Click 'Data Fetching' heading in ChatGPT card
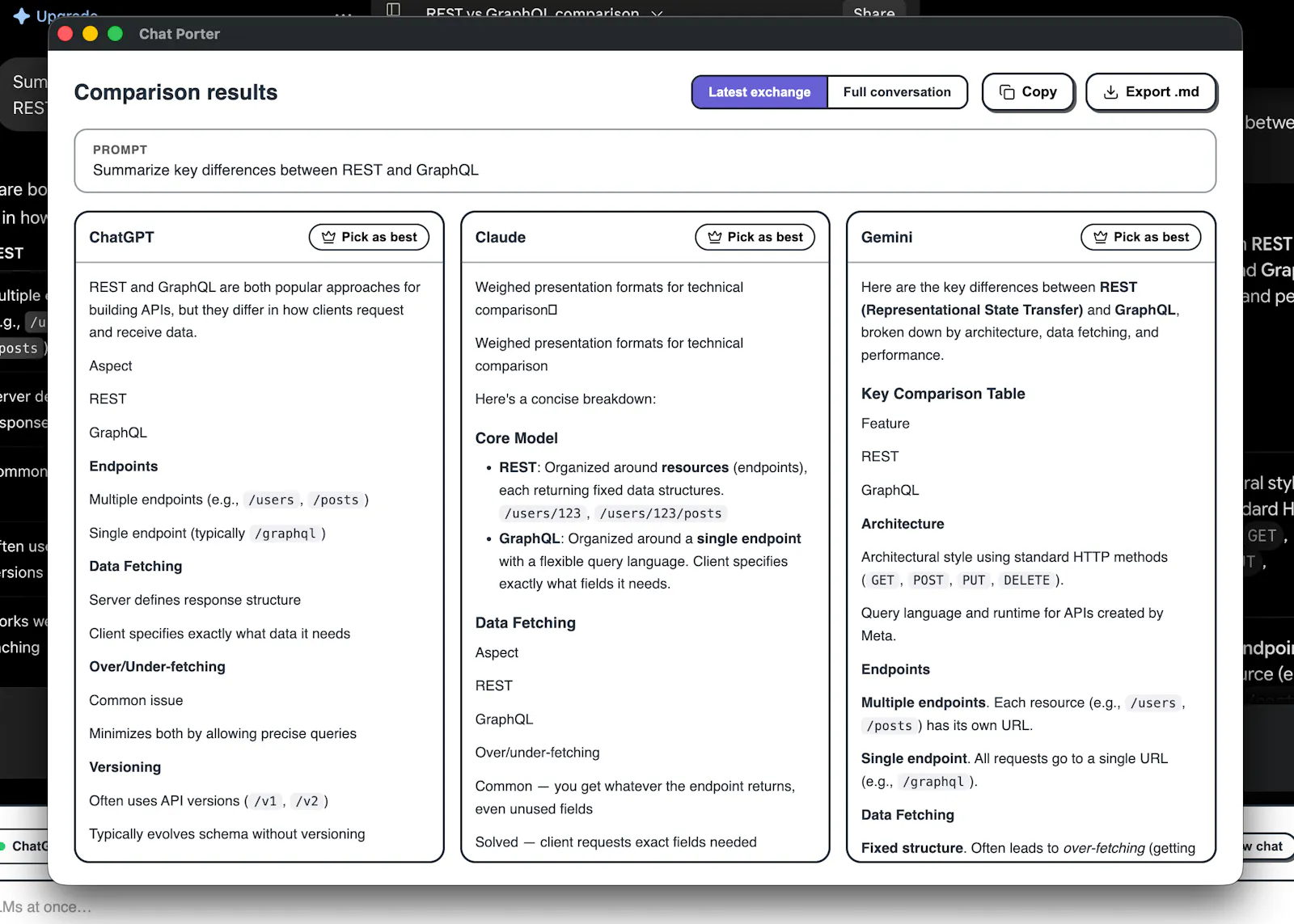 (136, 567)
